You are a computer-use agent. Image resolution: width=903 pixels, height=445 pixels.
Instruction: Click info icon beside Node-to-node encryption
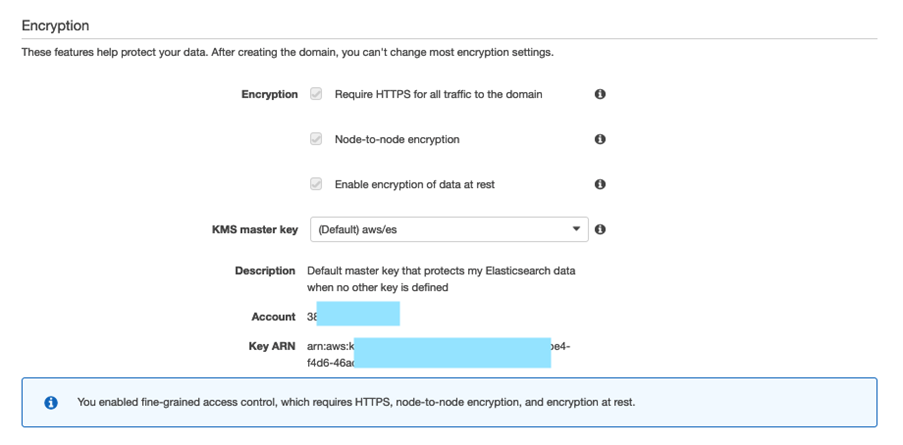tap(600, 139)
